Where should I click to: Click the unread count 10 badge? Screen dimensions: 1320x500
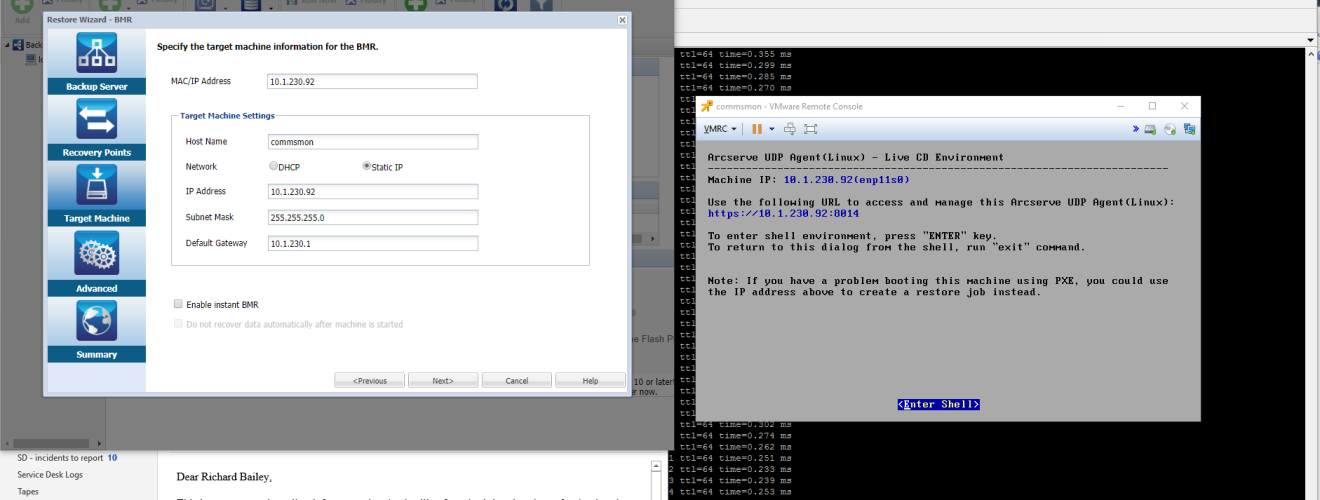point(112,458)
